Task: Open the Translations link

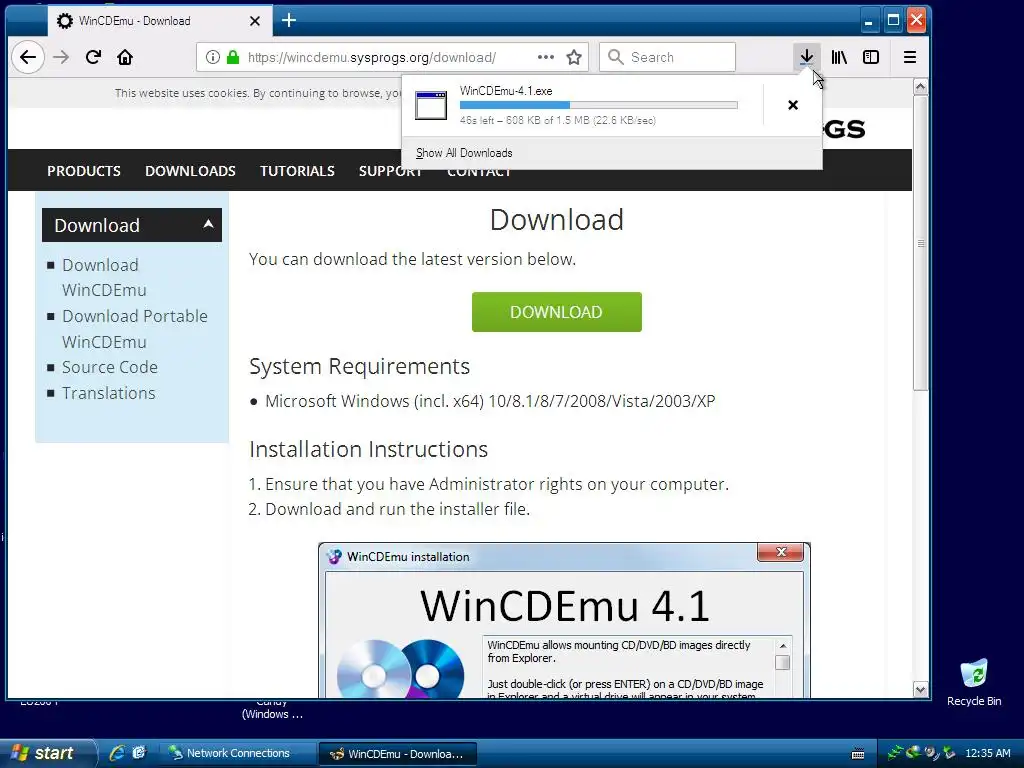Action: [108, 393]
